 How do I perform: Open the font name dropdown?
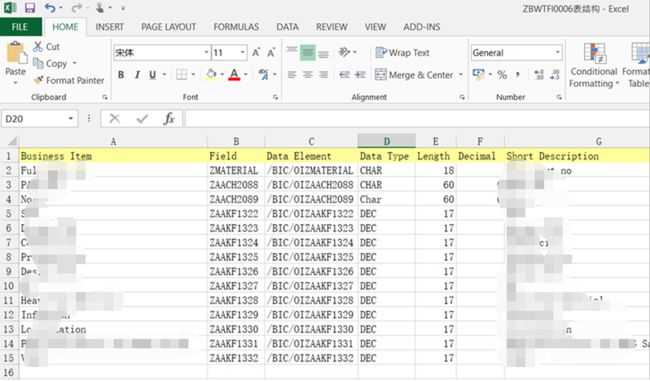tap(206, 53)
